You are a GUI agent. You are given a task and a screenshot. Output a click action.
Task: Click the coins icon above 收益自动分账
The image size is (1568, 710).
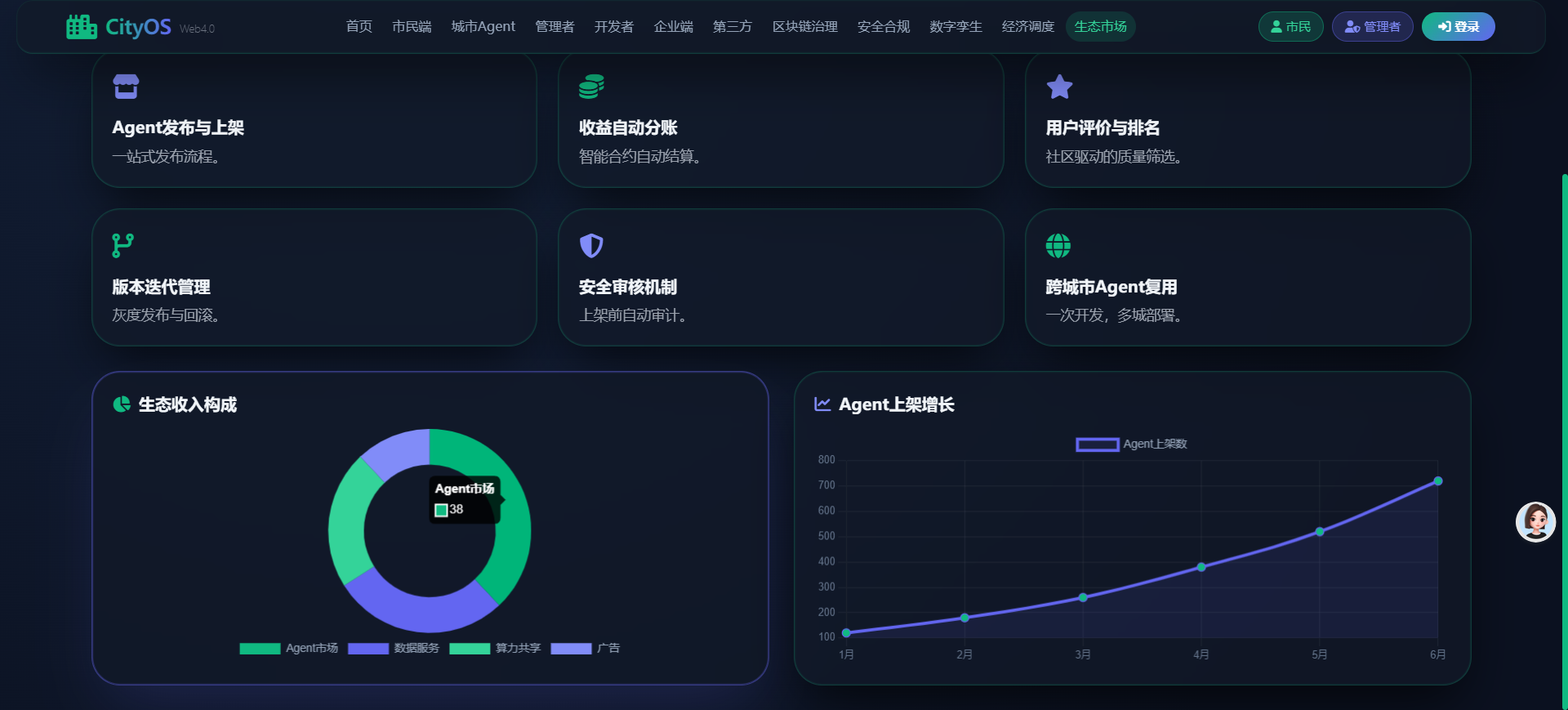click(x=591, y=87)
